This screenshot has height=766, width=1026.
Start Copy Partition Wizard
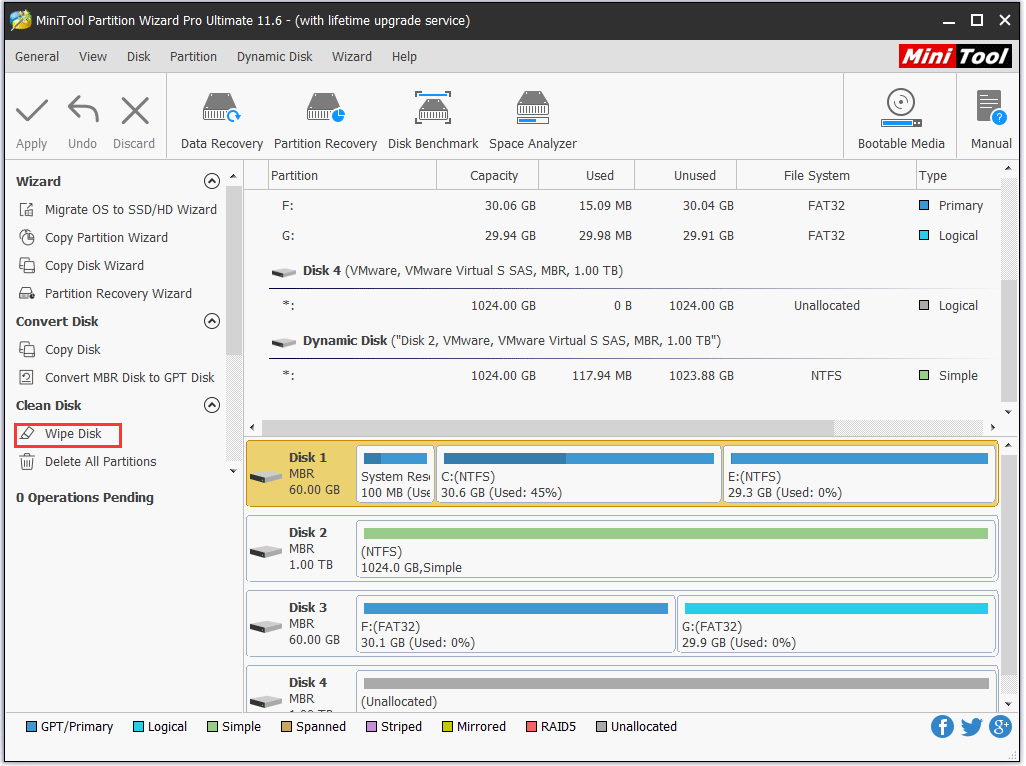[107, 237]
